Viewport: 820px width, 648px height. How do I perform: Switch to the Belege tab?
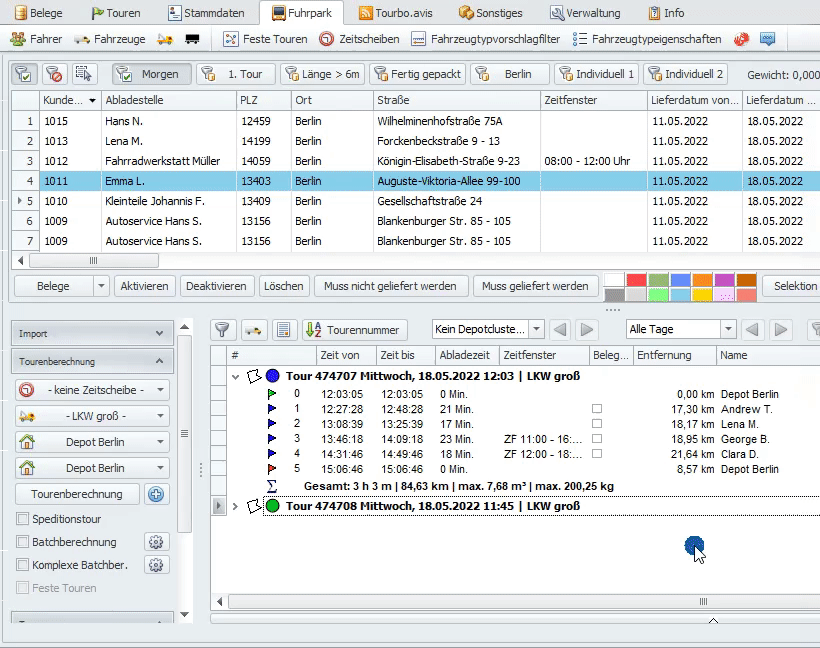(x=39, y=13)
